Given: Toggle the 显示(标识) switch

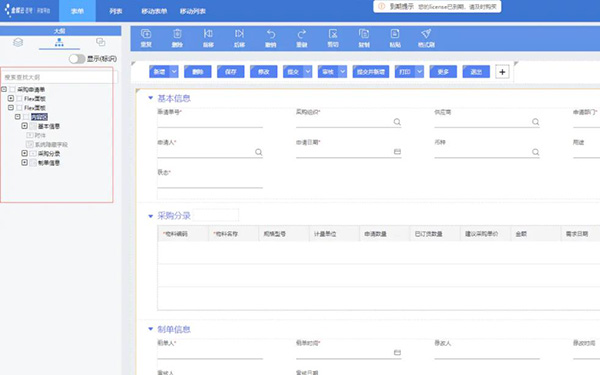Looking at the screenshot, I should [x=77, y=59].
